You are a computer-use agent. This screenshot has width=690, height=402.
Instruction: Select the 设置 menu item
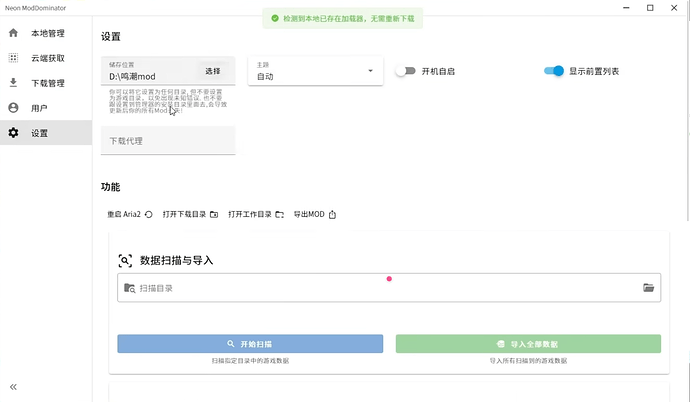point(46,133)
